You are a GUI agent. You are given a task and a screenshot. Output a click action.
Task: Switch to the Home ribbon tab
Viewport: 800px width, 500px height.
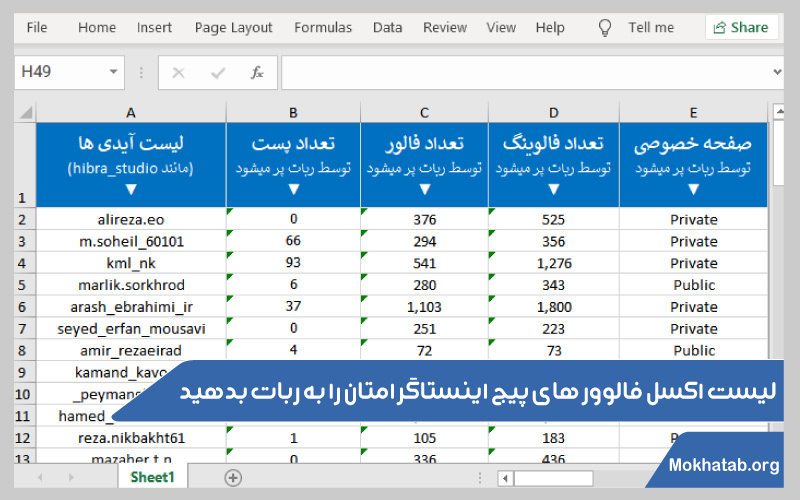pos(97,27)
